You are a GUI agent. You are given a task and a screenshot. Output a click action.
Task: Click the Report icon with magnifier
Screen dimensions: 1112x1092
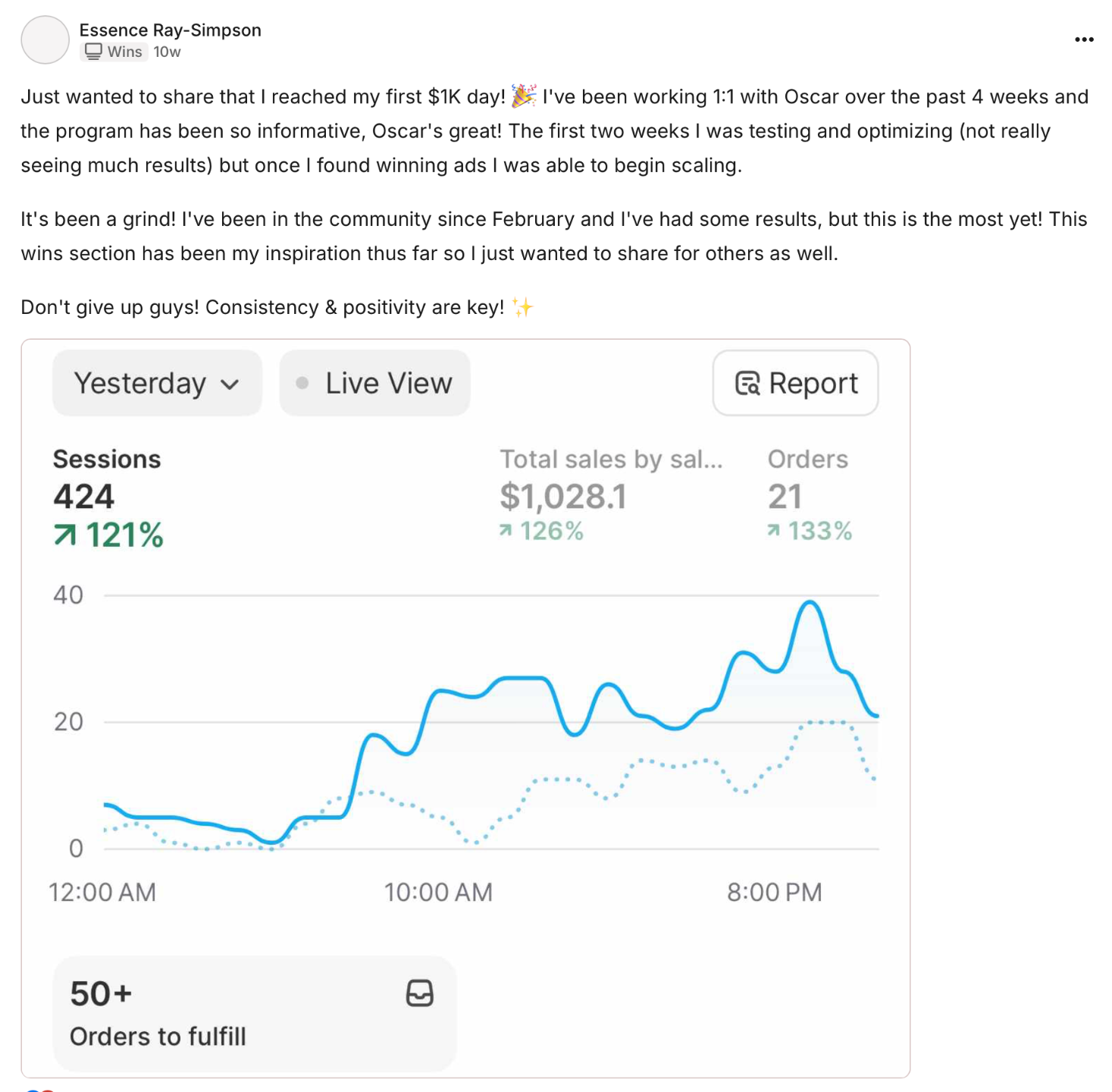pyautogui.click(x=747, y=384)
